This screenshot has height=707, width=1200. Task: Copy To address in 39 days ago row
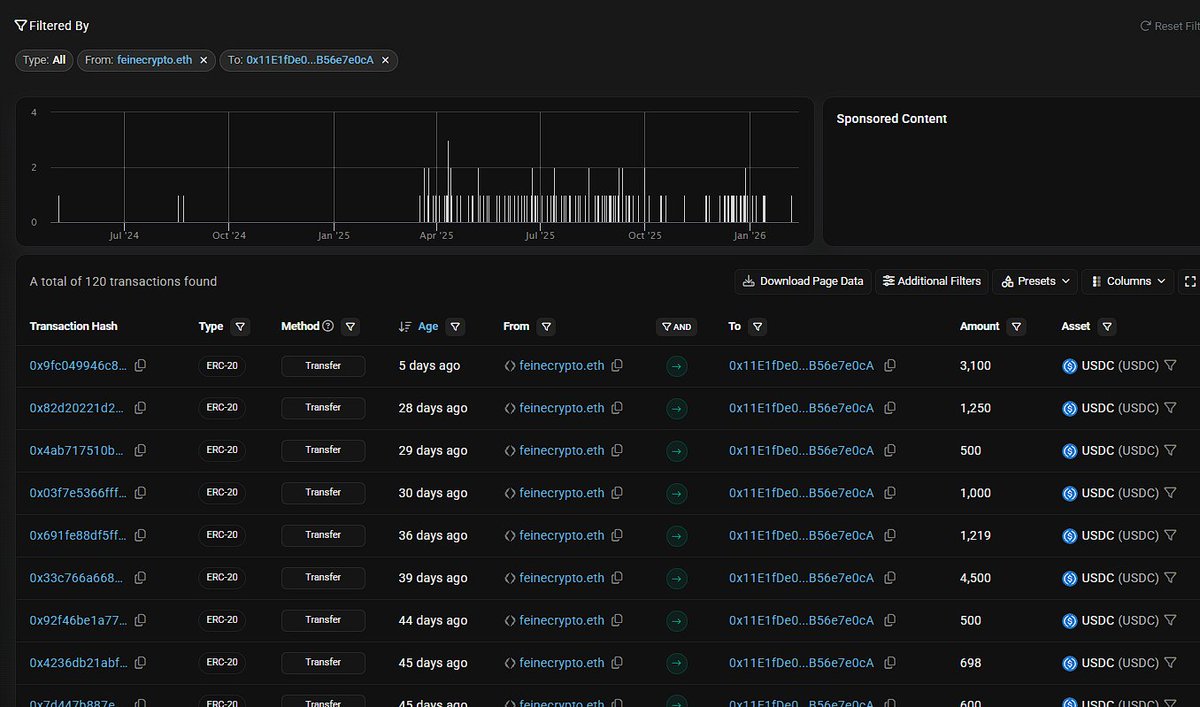(x=890, y=578)
